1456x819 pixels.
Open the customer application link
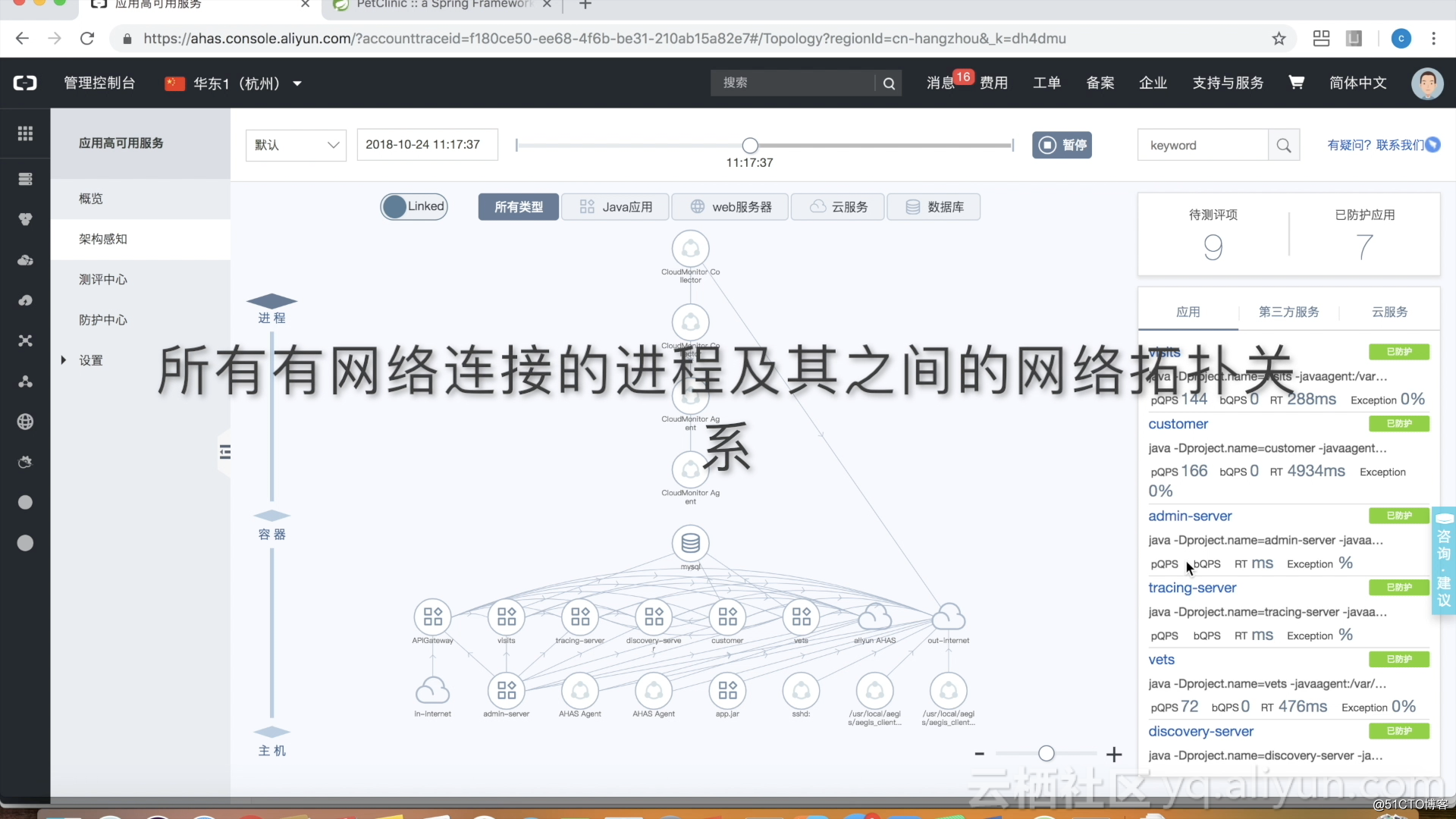[x=1178, y=424]
